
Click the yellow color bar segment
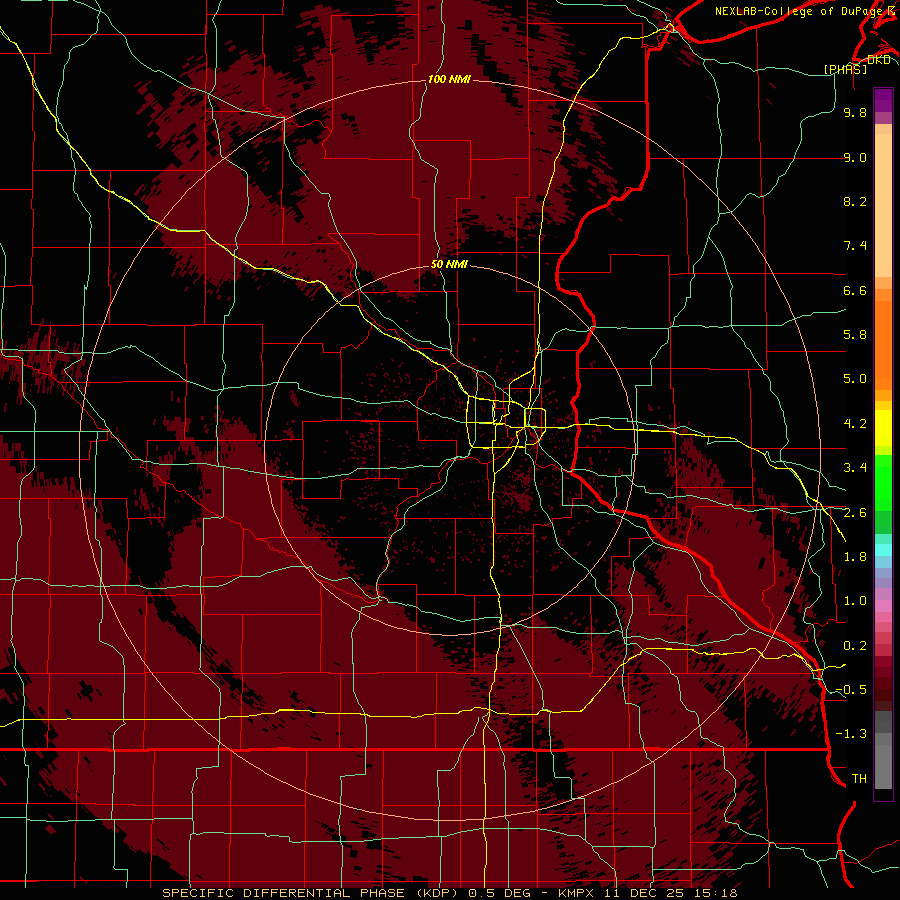[883, 428]
